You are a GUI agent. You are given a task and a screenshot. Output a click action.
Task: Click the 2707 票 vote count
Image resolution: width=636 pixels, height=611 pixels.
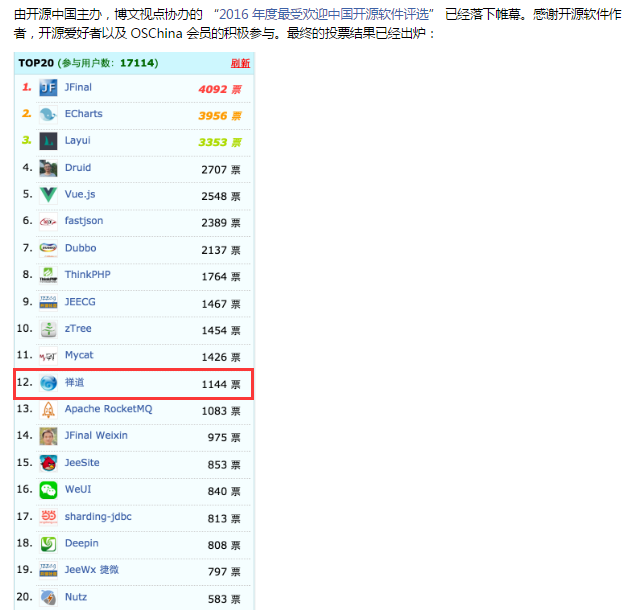221,170
